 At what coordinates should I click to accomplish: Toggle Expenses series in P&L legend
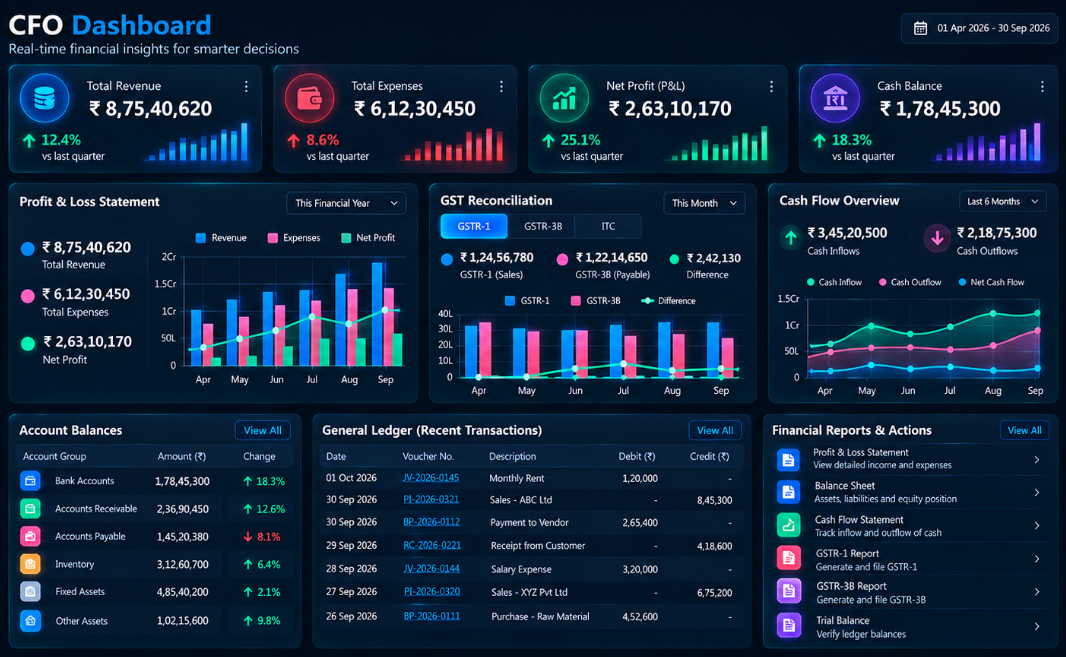coord(294,238)
